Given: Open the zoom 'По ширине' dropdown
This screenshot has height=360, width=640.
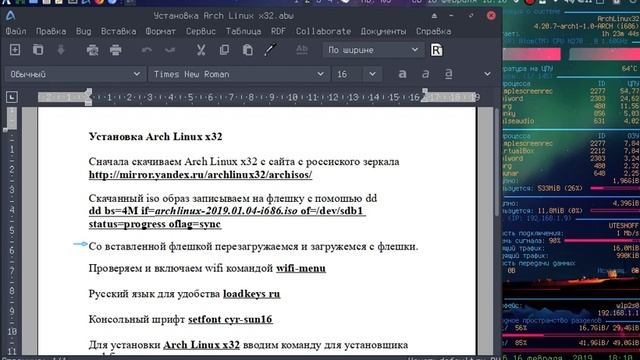Looking at the screenshot, I should click(x=373, y=50).
